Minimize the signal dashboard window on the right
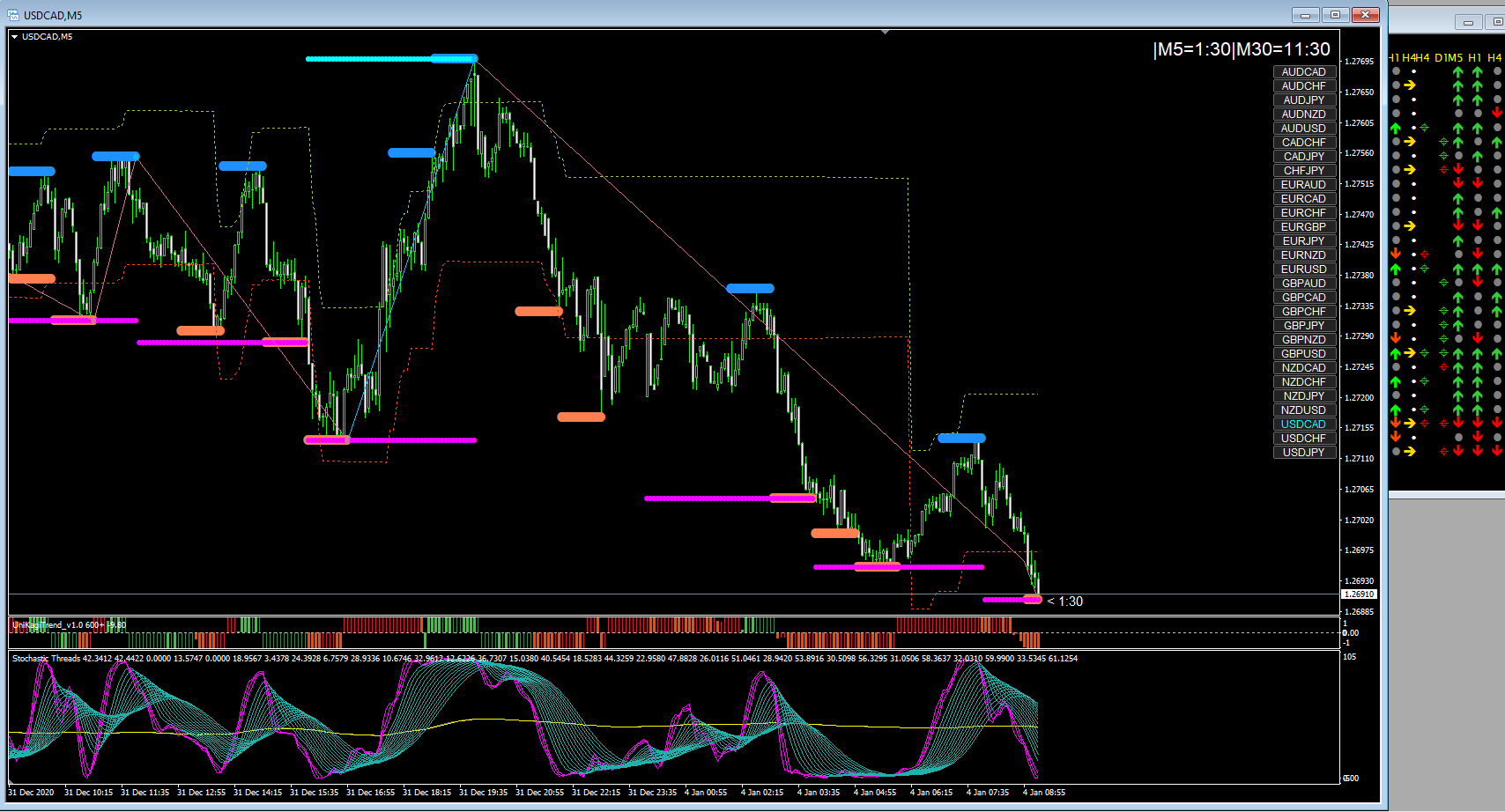 [1468, 22]
